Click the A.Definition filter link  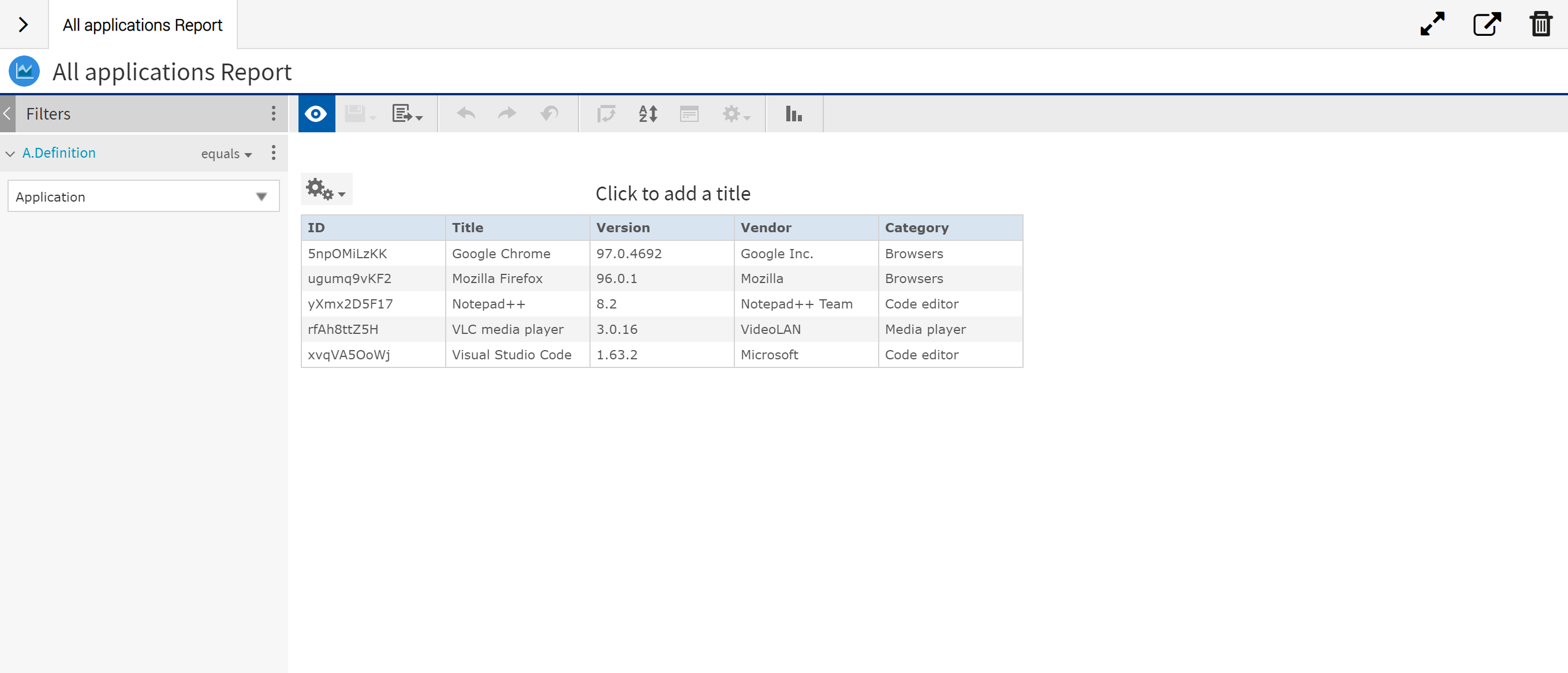click(x=59, y=153)
